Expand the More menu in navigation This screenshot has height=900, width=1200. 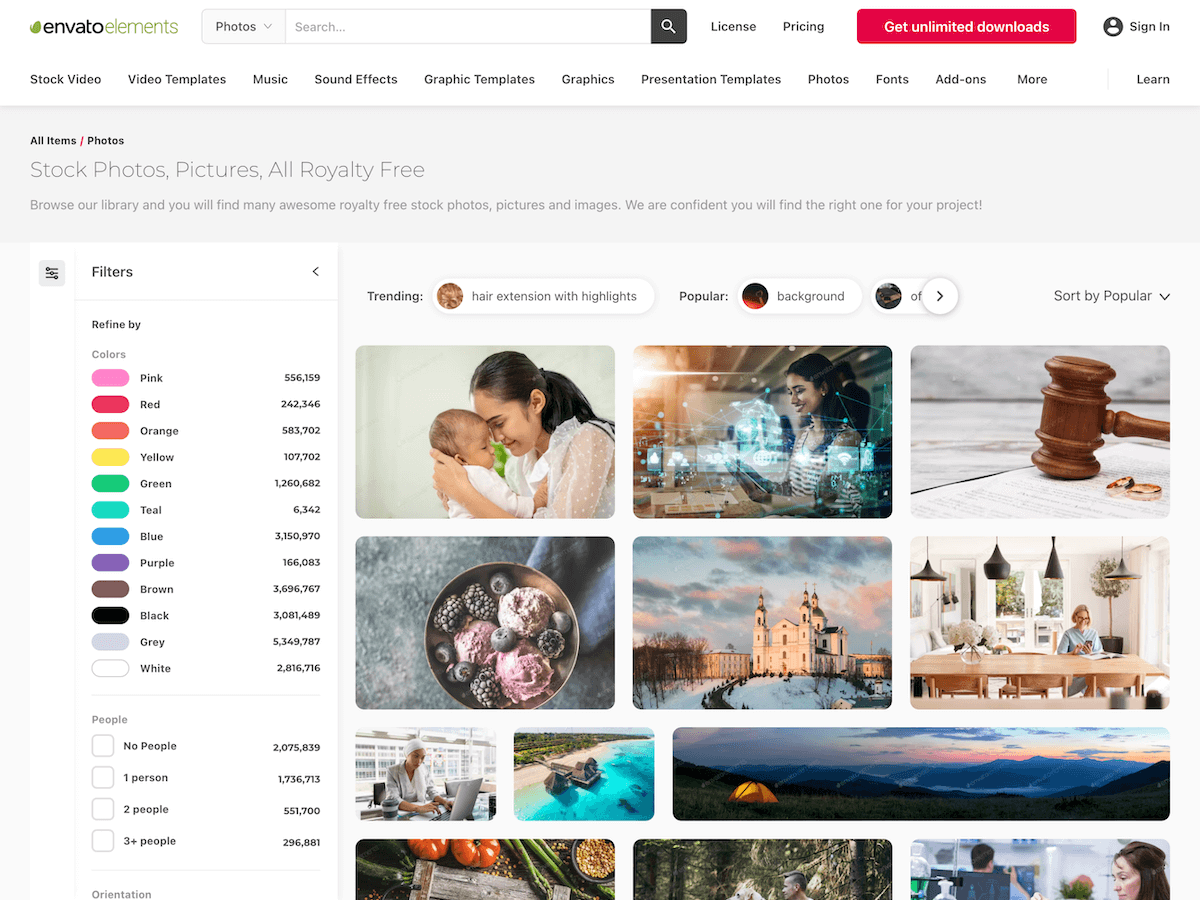1032,79
